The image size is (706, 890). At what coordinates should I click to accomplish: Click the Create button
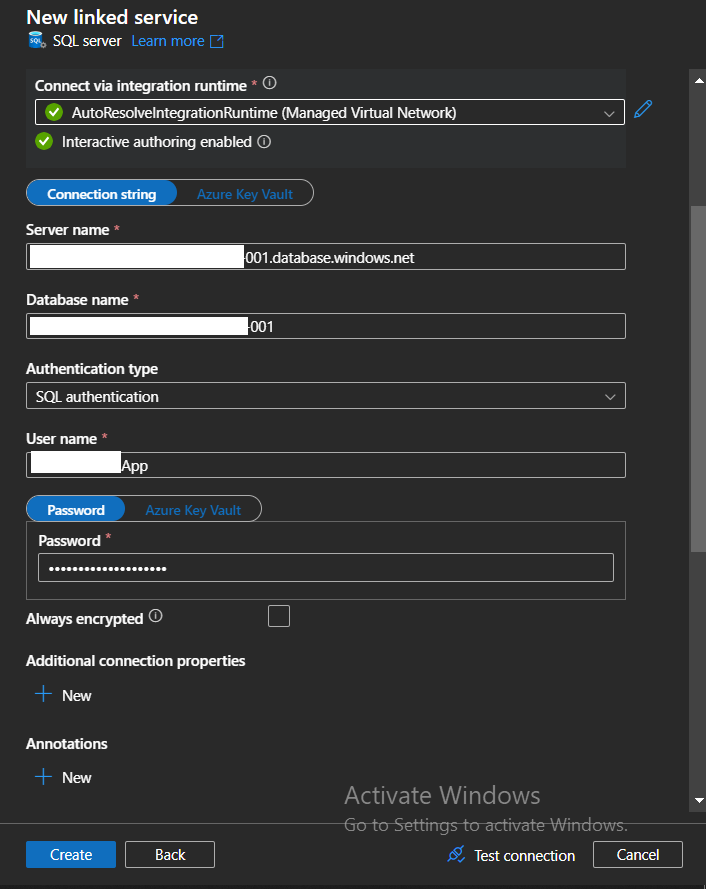[x=70, y=854]
